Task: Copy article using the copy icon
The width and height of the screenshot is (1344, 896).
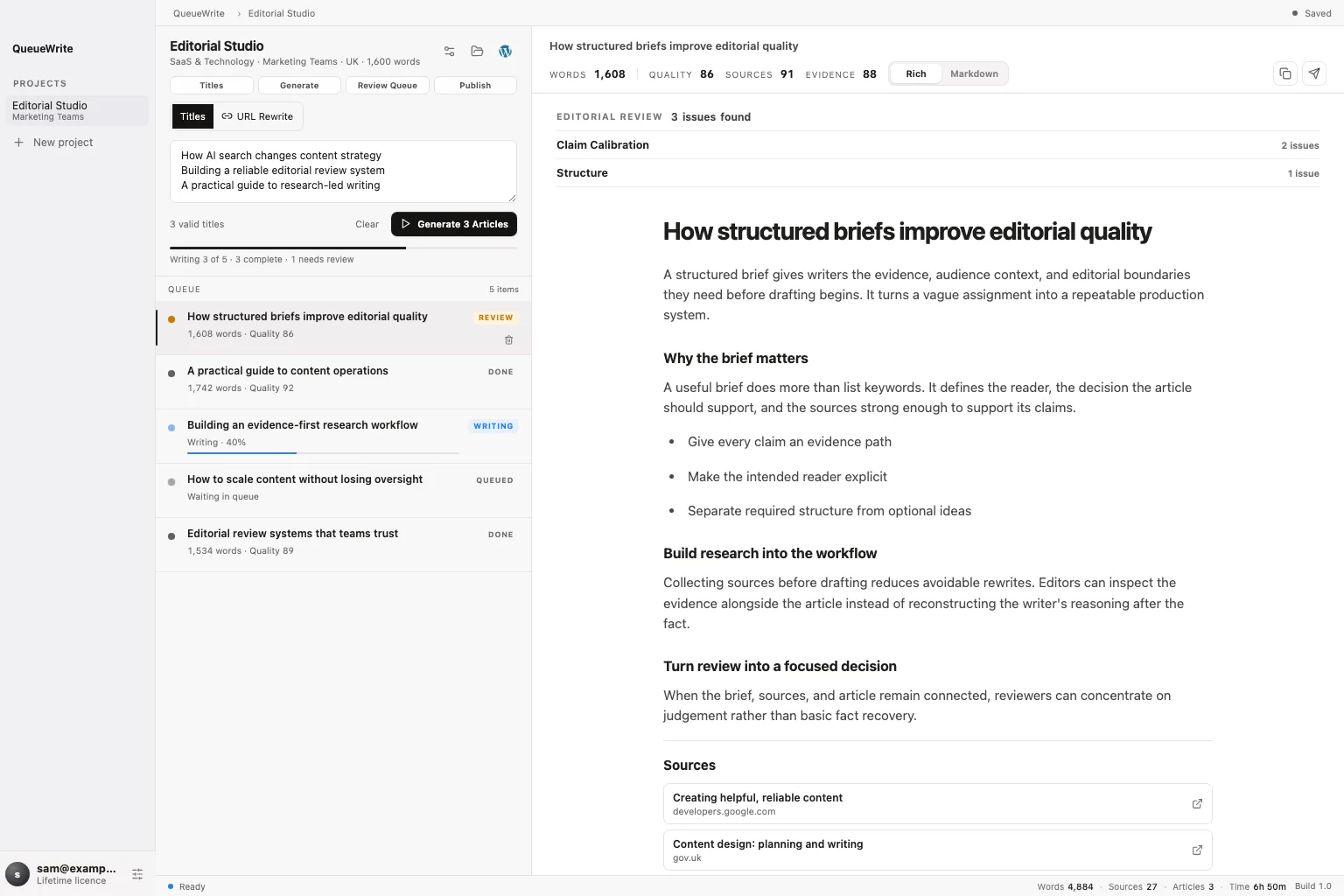Action: click(1284, 73)
